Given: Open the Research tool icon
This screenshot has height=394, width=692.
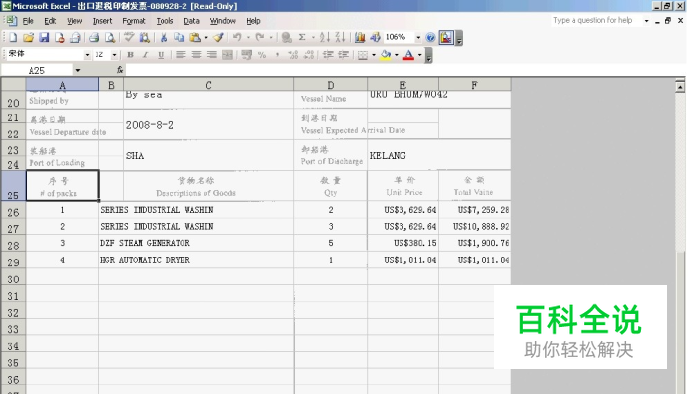Looking at the screenshot, I should (144, 38).
